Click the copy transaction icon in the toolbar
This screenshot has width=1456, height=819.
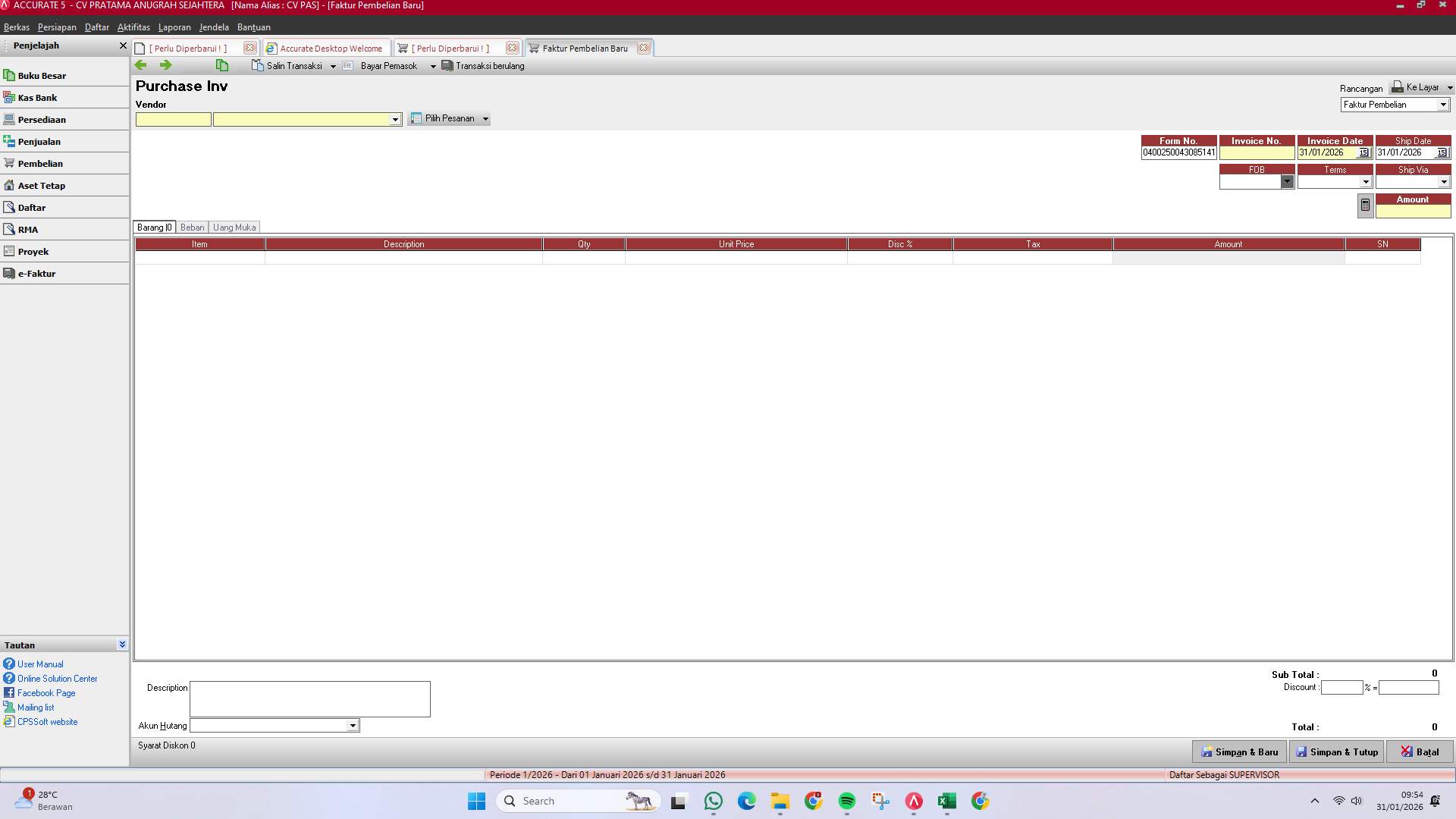222,65
